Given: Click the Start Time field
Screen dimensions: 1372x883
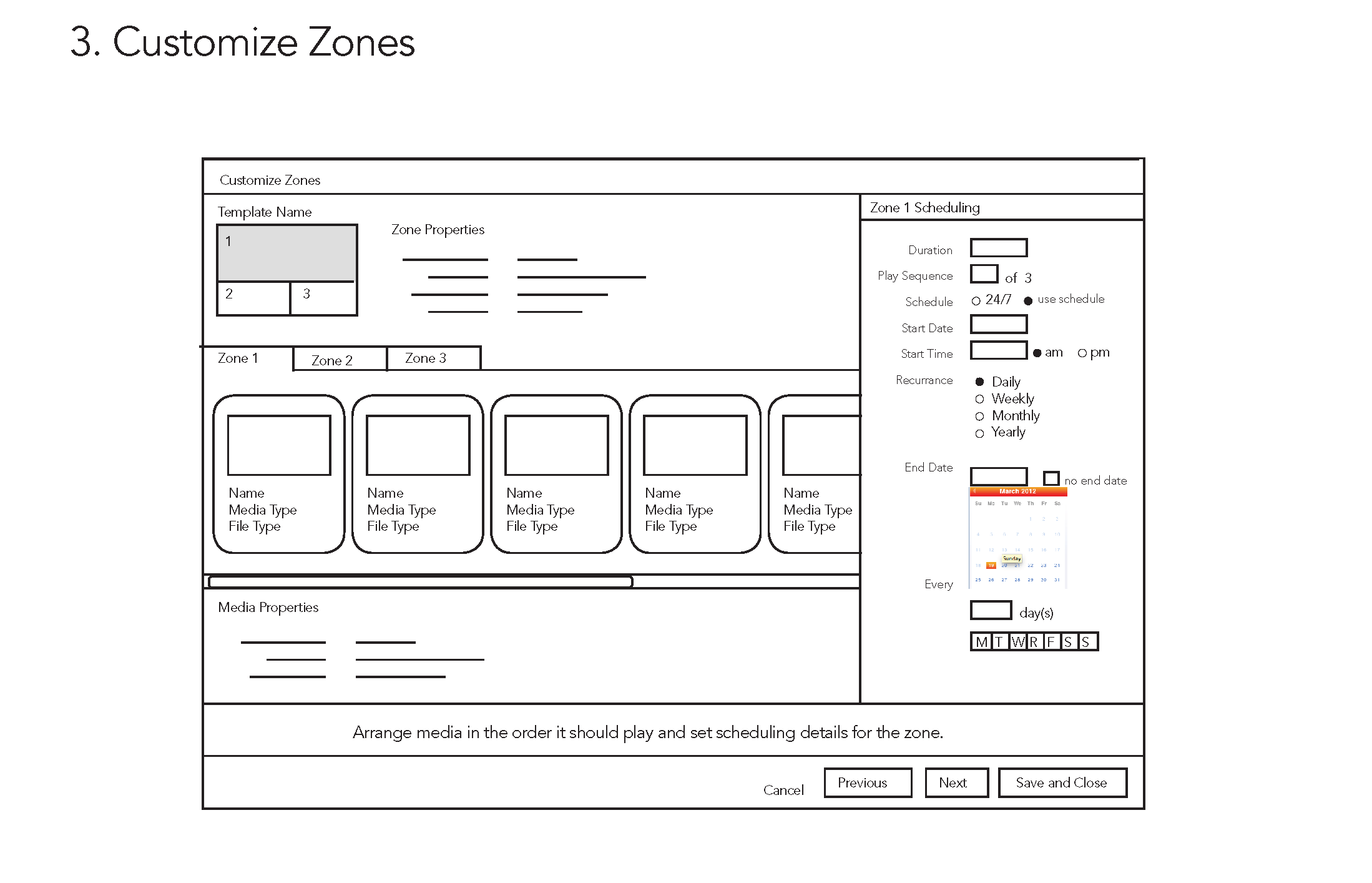Looking at the screenshot, I should [999, 350].
